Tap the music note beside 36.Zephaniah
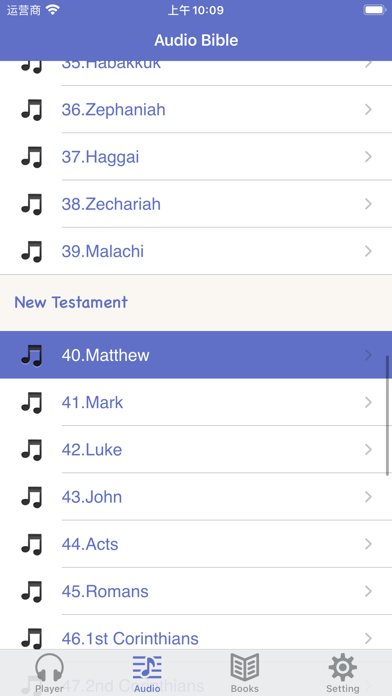392x696 pixels. point(32,110)
